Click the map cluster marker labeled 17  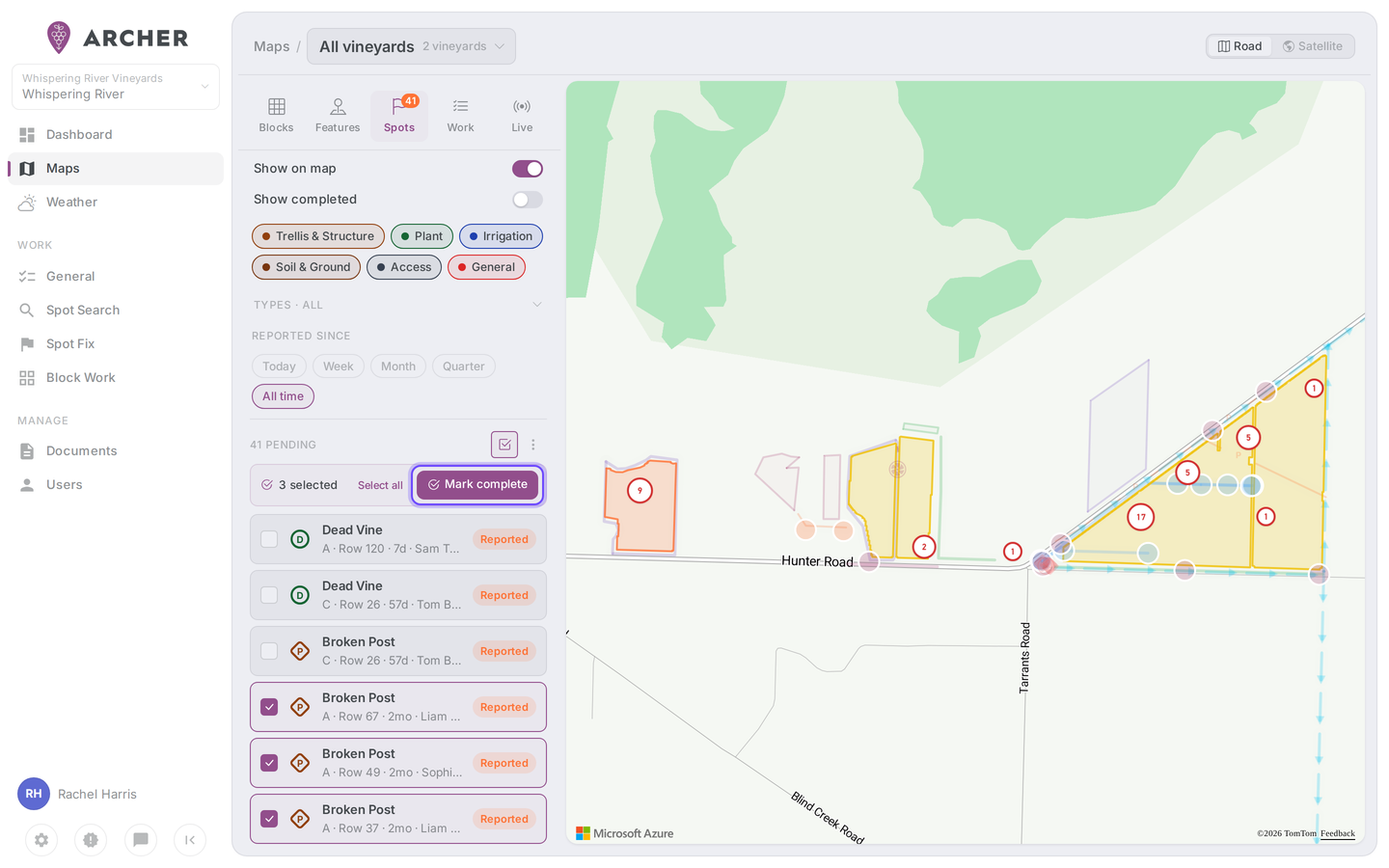[x=1141, y=517]
